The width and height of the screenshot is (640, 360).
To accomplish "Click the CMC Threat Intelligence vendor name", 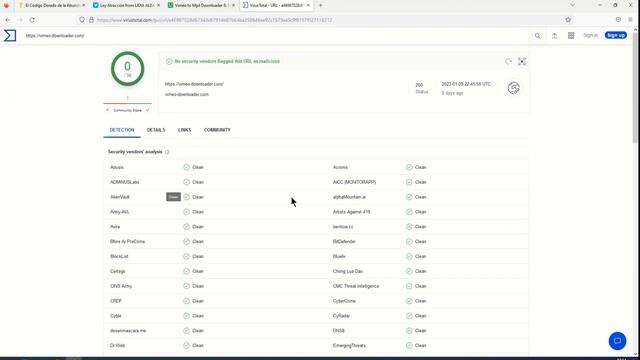I will tap(356, 286).
